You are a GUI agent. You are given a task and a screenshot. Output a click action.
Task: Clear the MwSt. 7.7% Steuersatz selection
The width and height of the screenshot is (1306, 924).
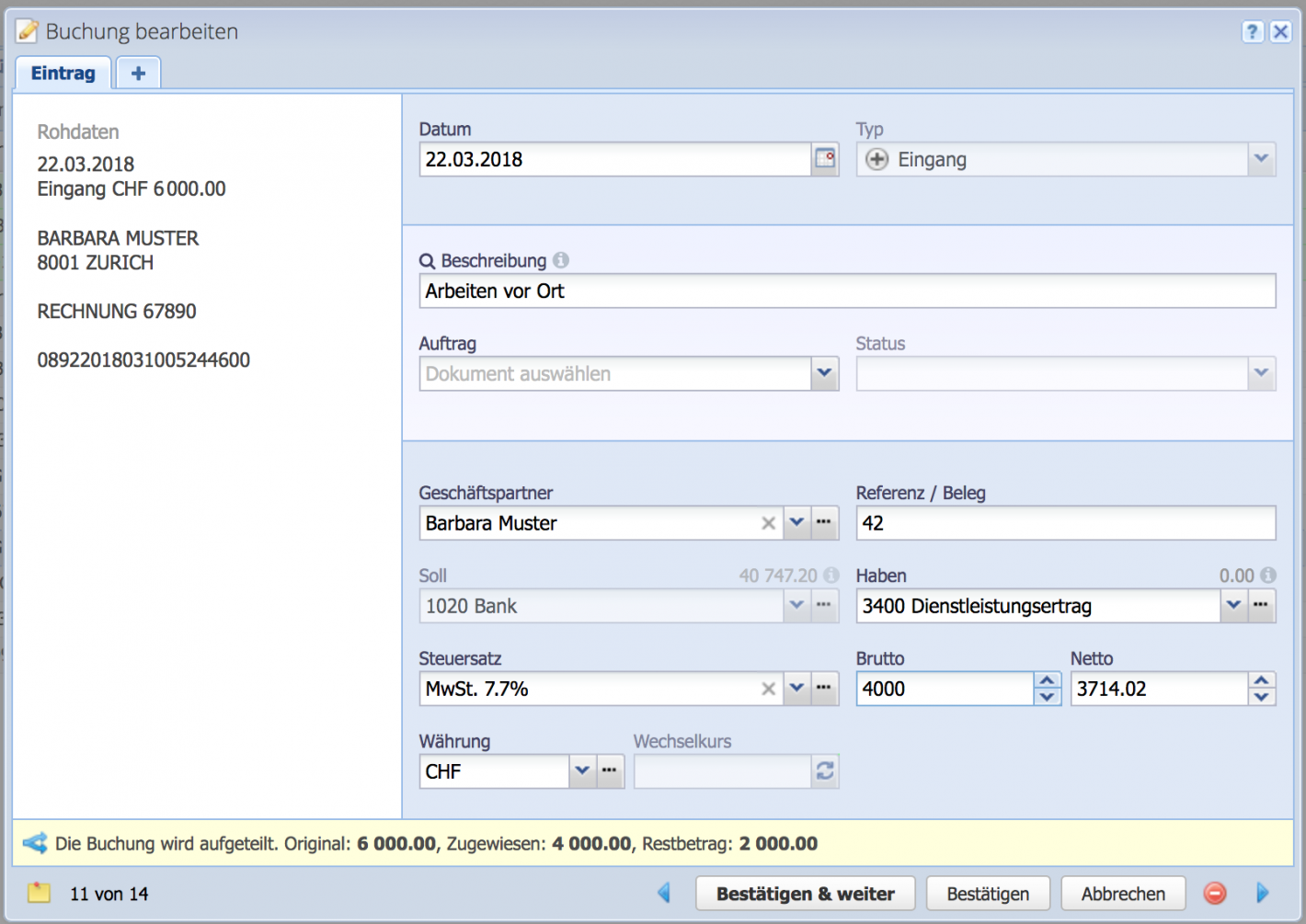coord(769,689)
